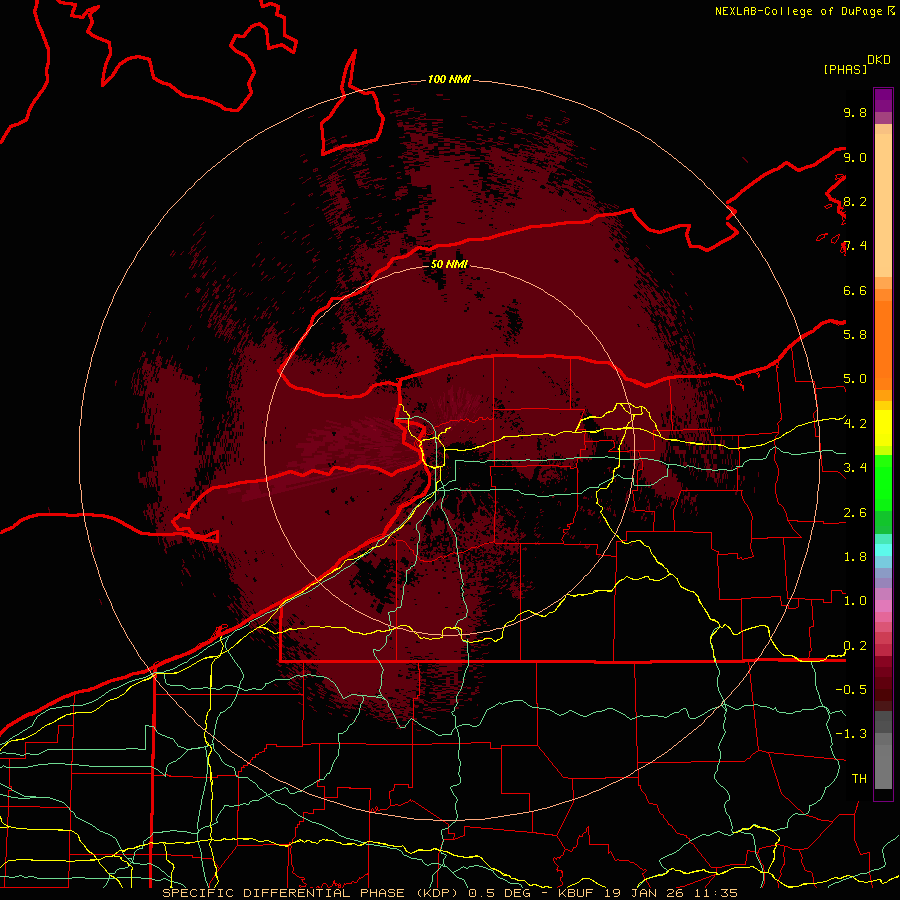Image resolution: width=900 pixels, height=900 pixels.
Task: Pick the cyan color bar segment
Action: [883, 549]
